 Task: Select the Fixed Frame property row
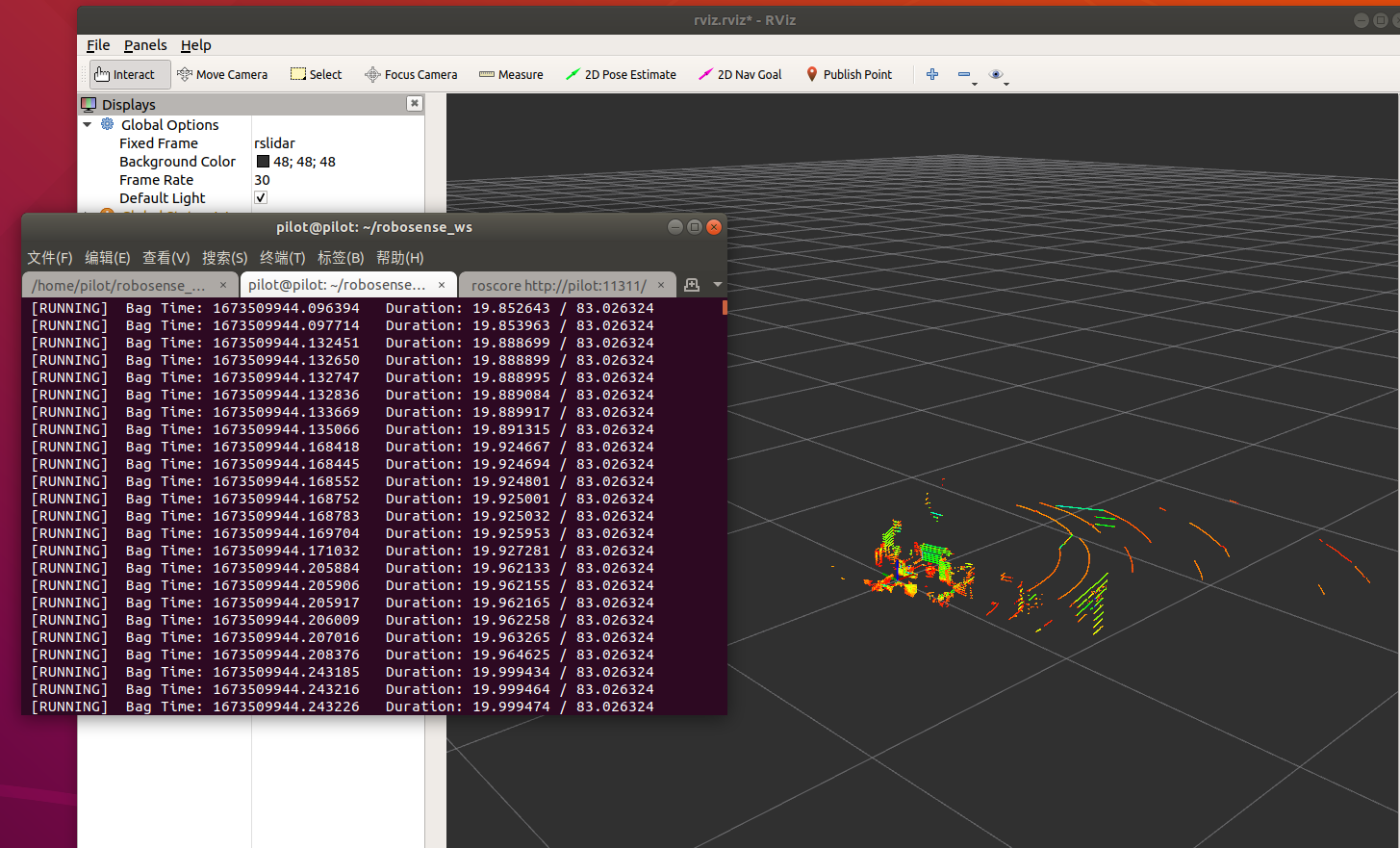coord(251,143)
